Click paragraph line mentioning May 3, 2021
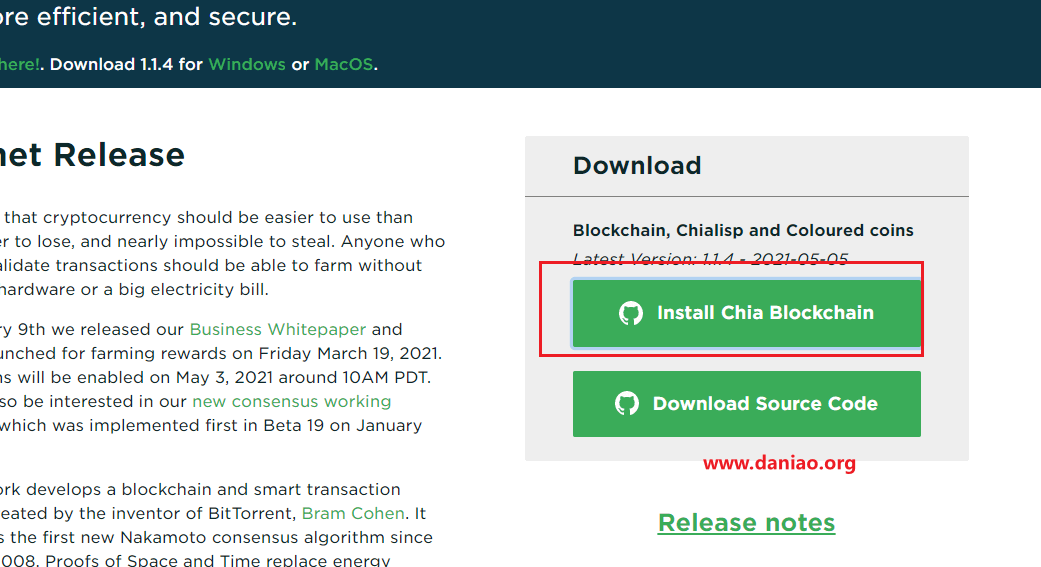This screenshot has height=567, width=1041. (215, 378)
